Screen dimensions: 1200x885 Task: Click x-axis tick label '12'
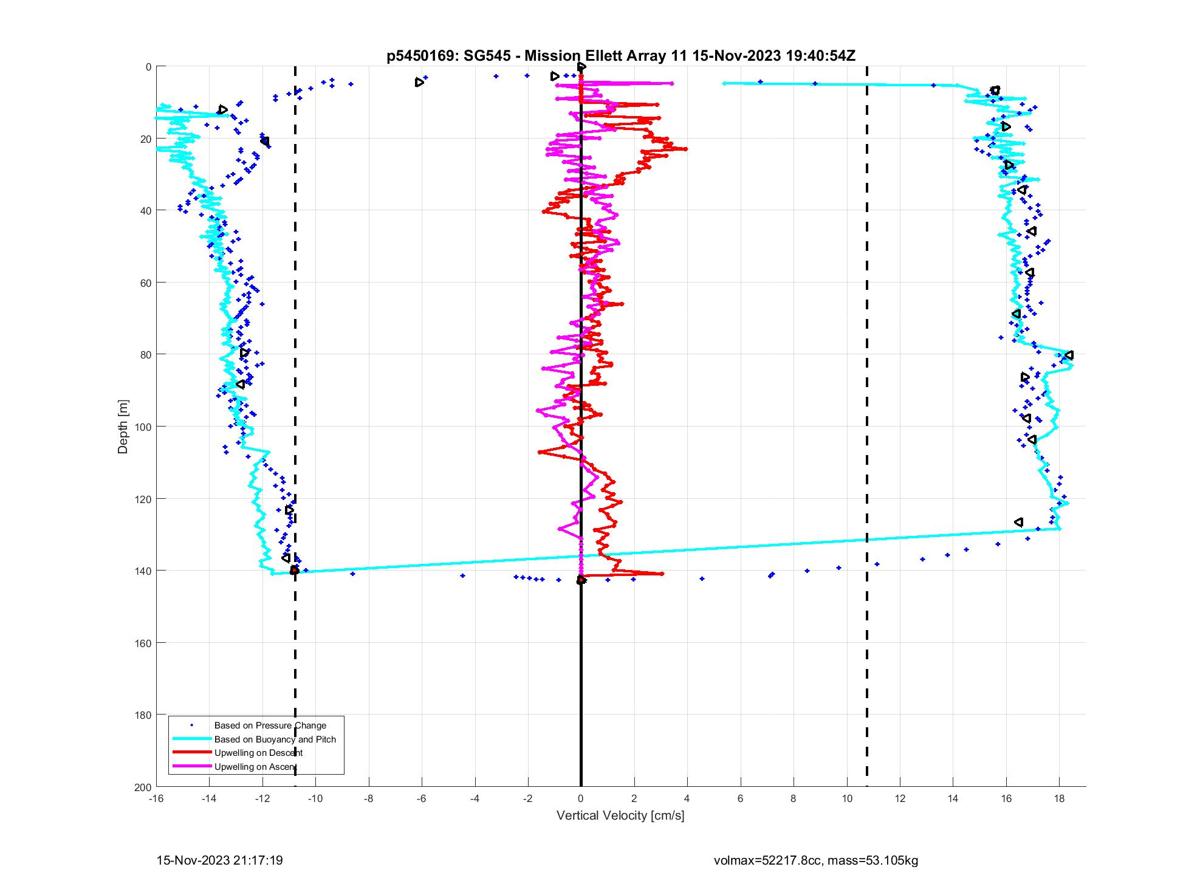tap(899, 798)
